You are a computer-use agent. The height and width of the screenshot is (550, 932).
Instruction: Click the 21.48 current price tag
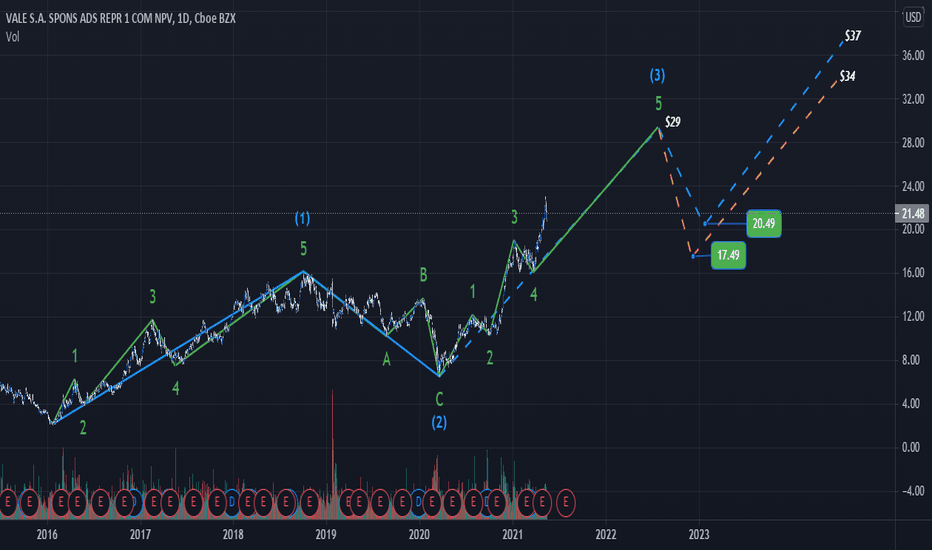pyautogui.click(x=912, y=213)
